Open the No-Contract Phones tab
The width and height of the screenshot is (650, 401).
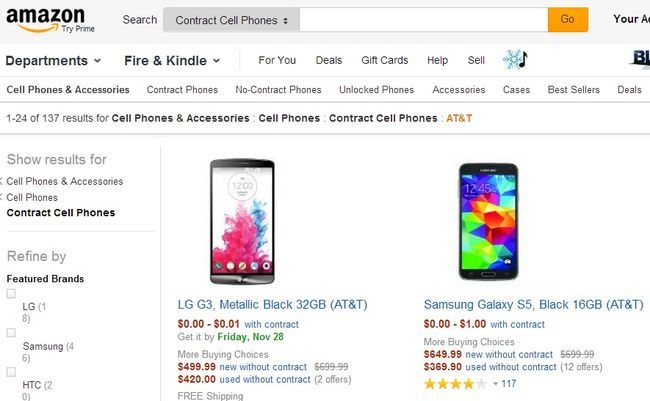[x=278, y=90]
